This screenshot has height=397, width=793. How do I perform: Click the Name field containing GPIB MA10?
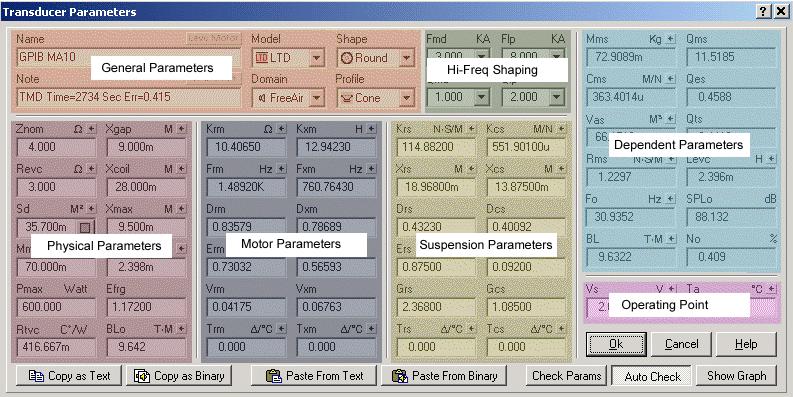[x=128, y=57]
